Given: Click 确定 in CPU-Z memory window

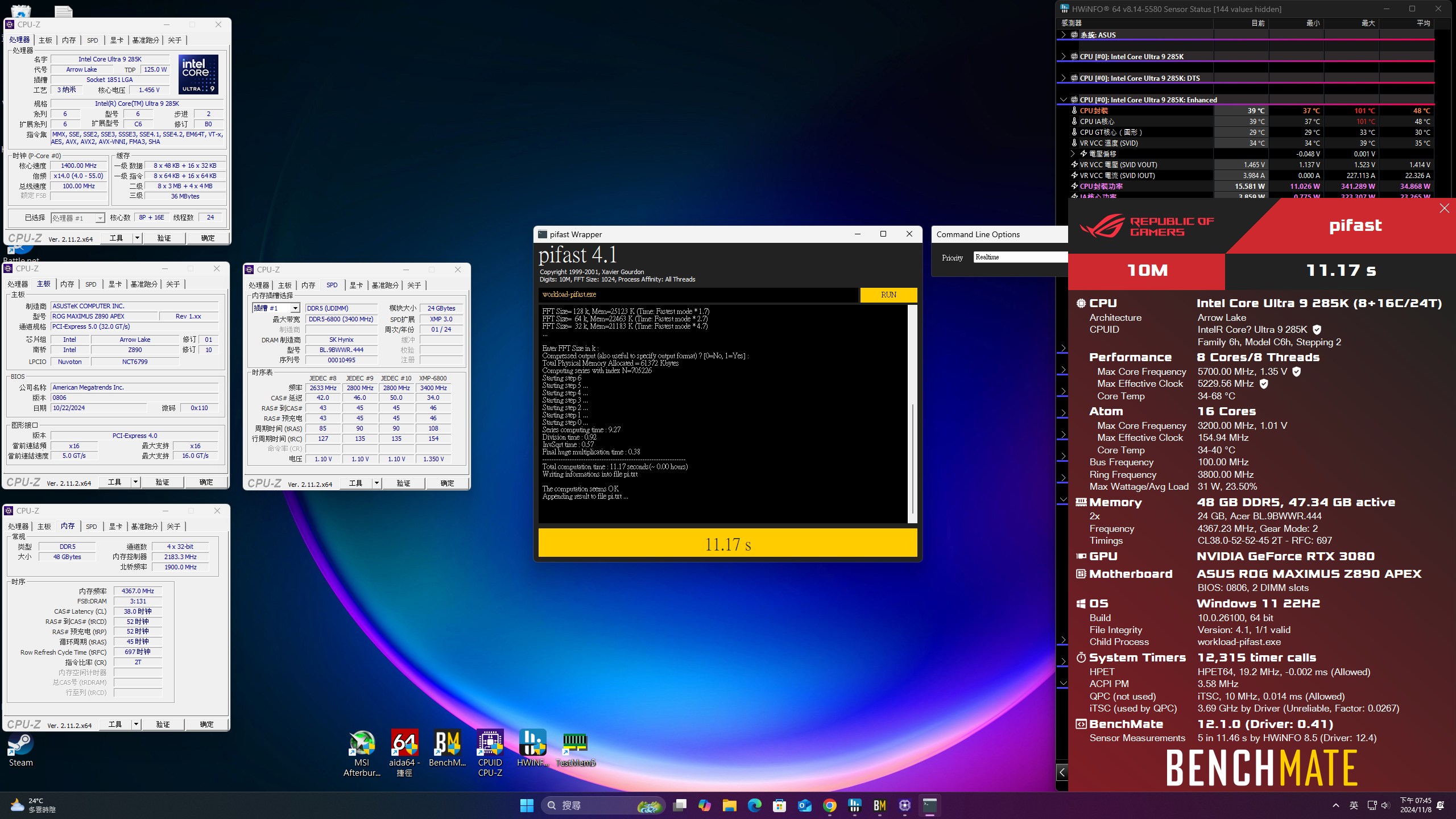Looking at the screenshot, I should click(x=207, y=725).
